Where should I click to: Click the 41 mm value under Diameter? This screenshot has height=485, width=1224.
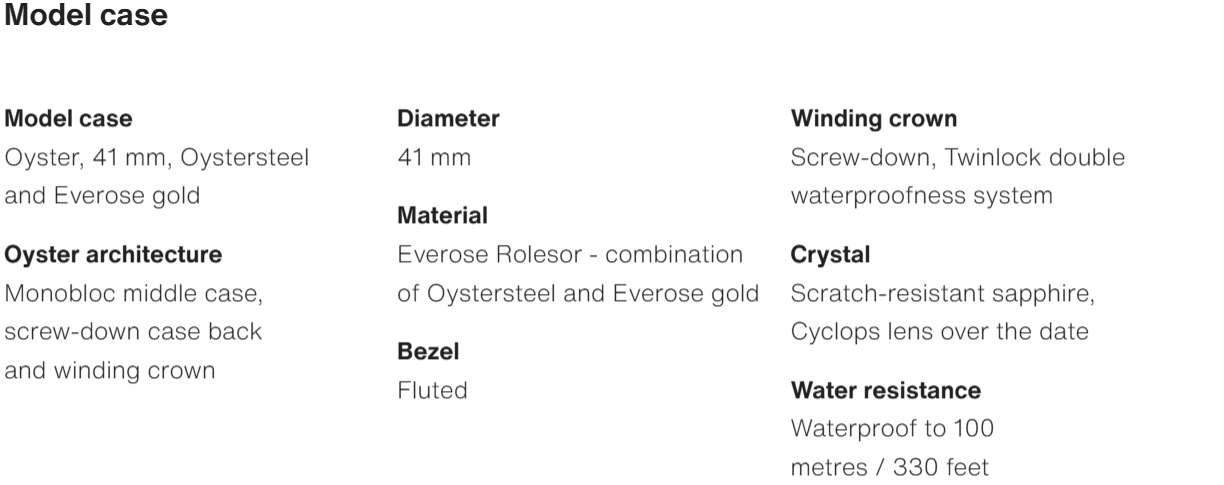pyautogui.click(x=434, y=158)
